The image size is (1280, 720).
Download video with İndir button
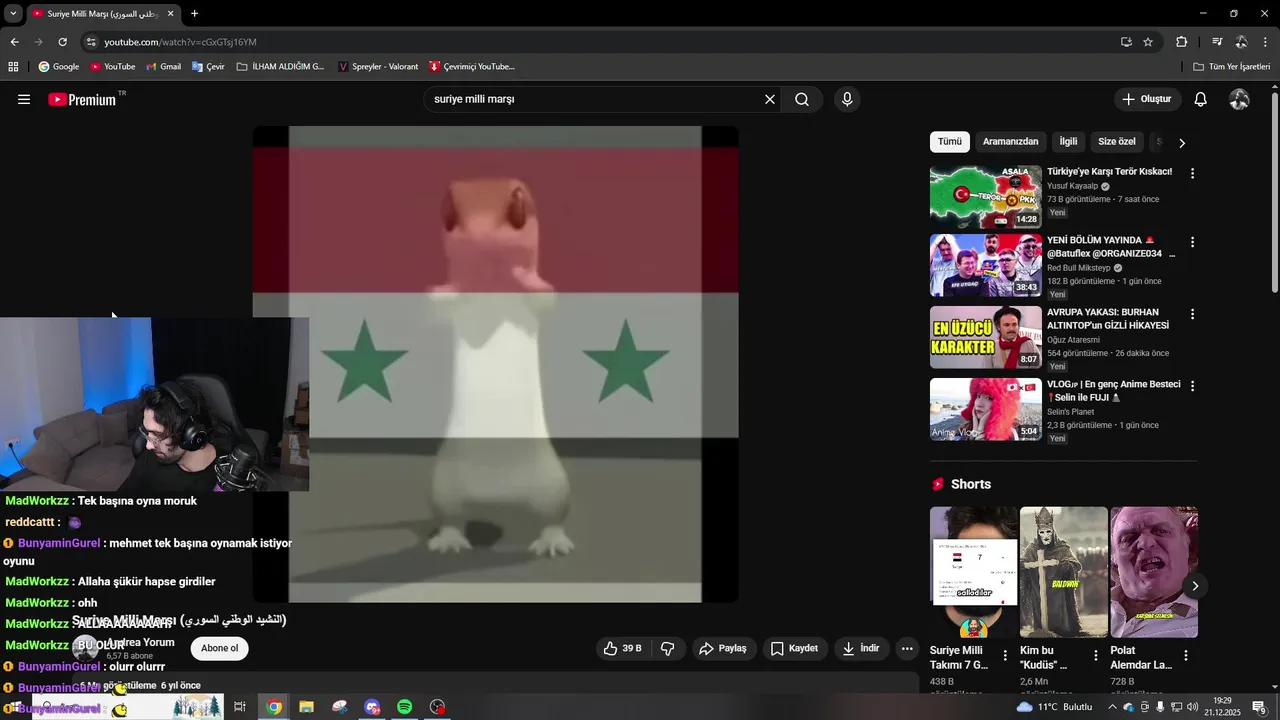(x=860, y=648)
